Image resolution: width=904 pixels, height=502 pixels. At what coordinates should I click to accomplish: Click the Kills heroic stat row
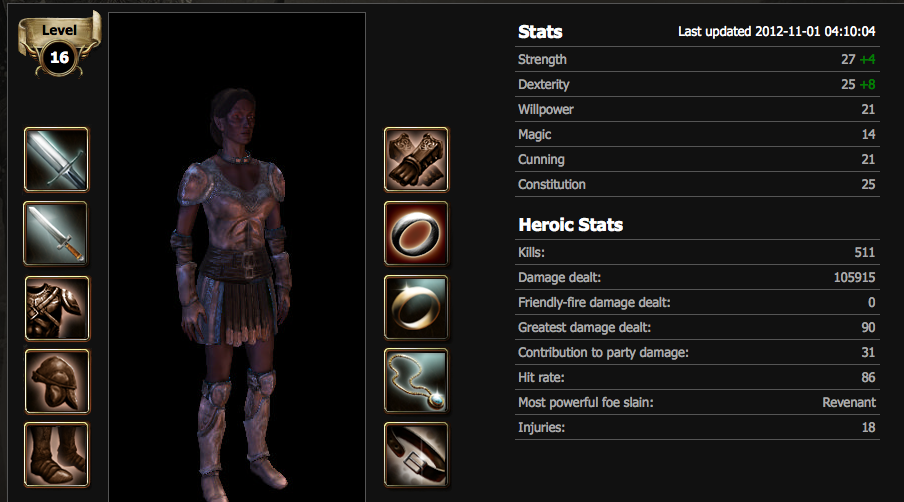697,252
